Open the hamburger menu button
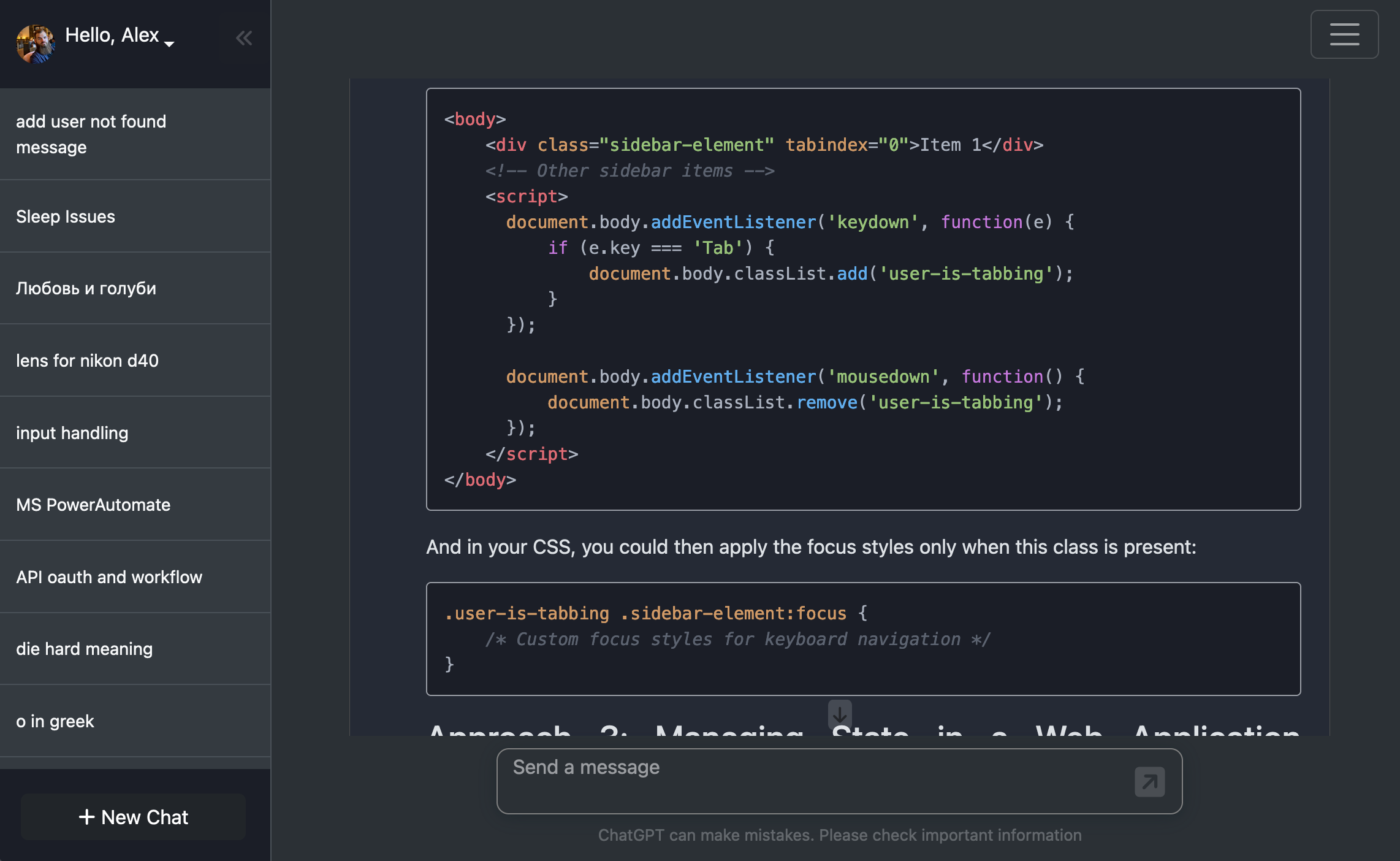The image size is (1400, 861). click(x=1344, y=34)
